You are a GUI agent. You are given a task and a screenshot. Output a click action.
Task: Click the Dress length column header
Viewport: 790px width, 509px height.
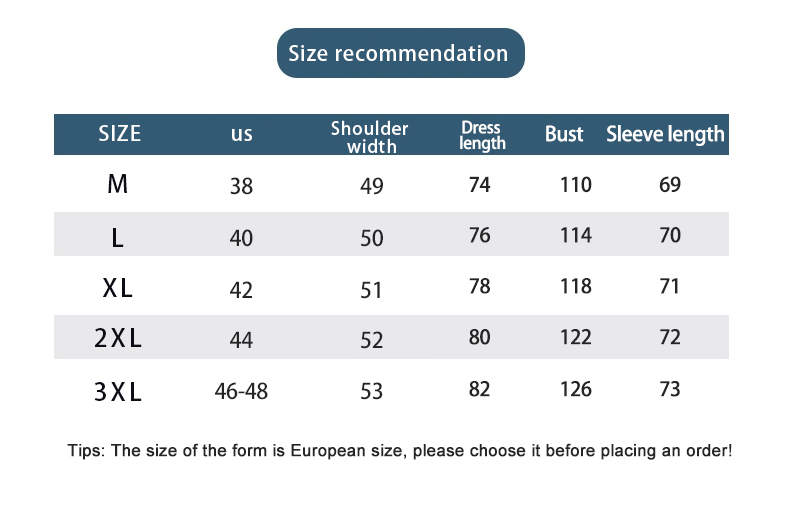[x=482, y=135]
